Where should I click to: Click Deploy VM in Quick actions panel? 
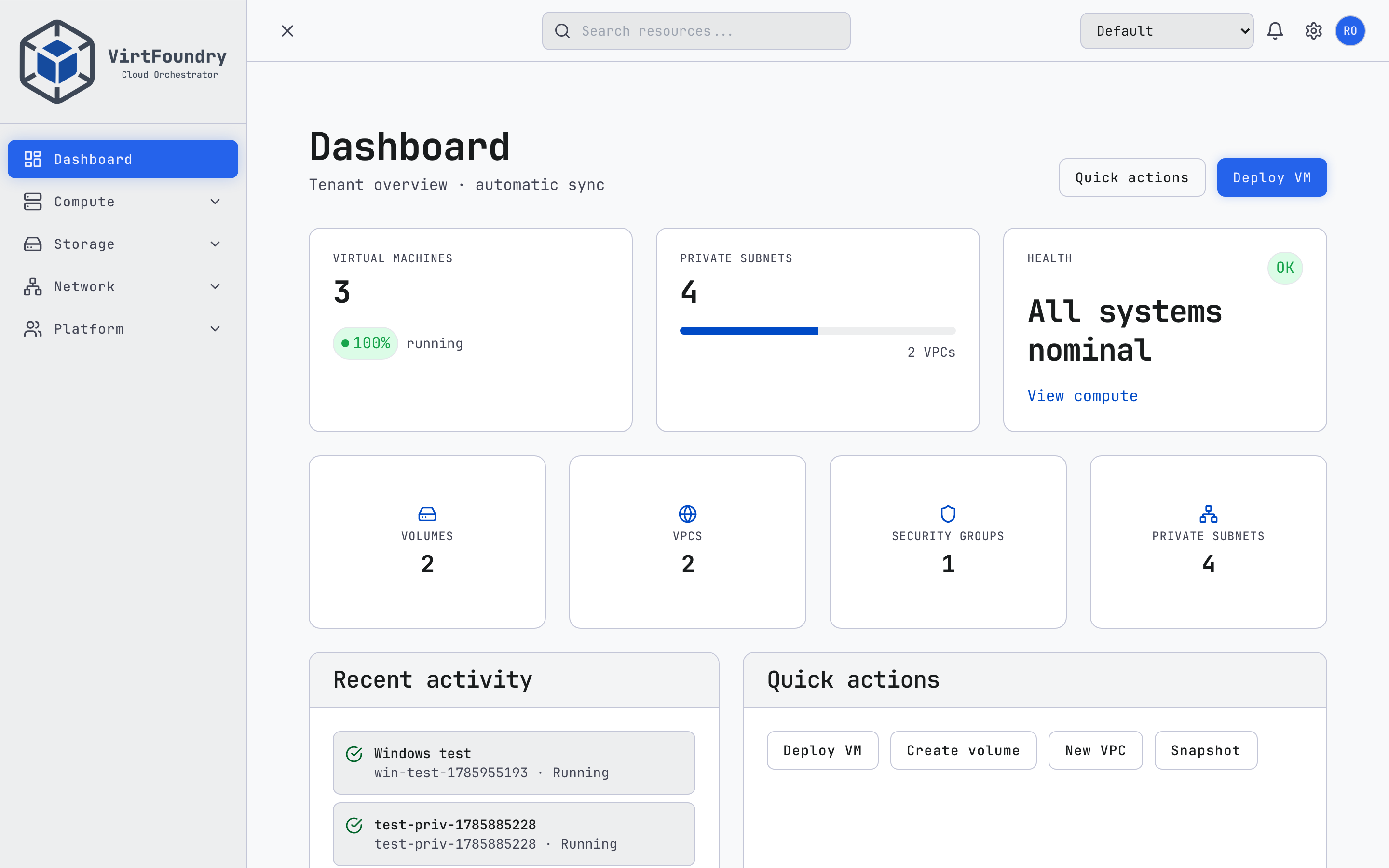pyautogui.click(x=822, y=750)
